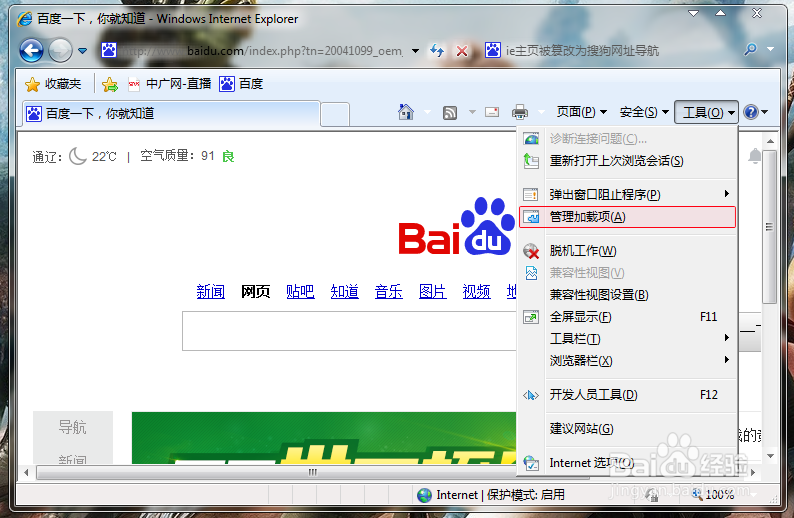The width and height of the screenshot is (794, 518).
Task: Expand the feeds dropdown arrow
Action: click(x=472, y=112)
